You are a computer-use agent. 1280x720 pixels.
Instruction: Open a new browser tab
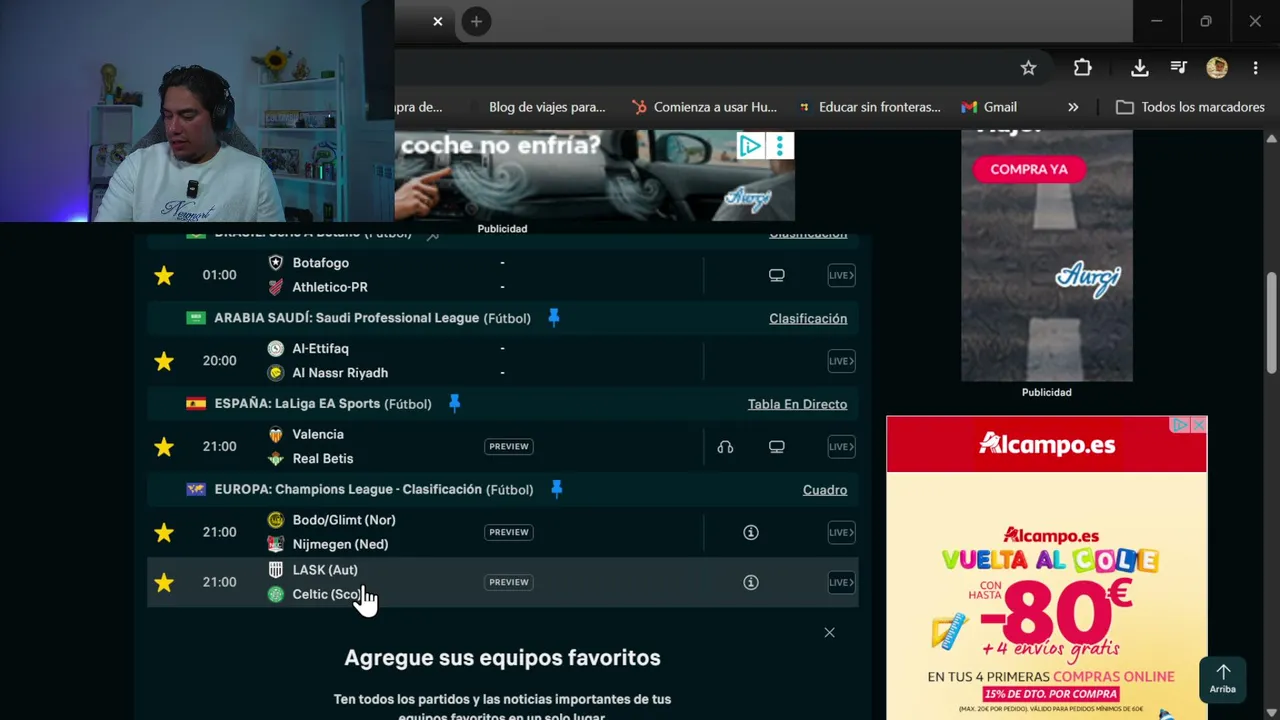click(476, 21)
